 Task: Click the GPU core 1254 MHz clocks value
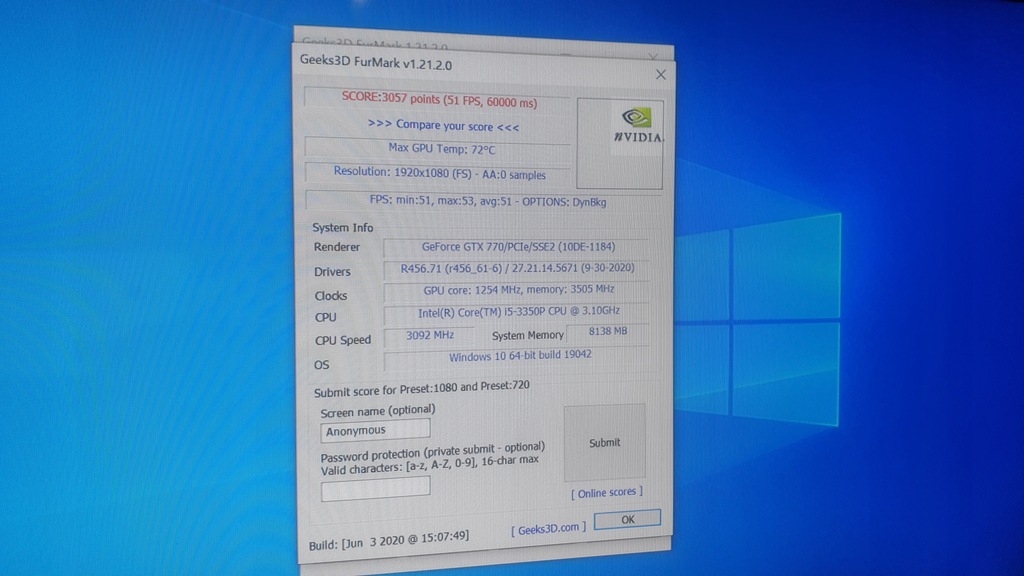tap(519, 289)
